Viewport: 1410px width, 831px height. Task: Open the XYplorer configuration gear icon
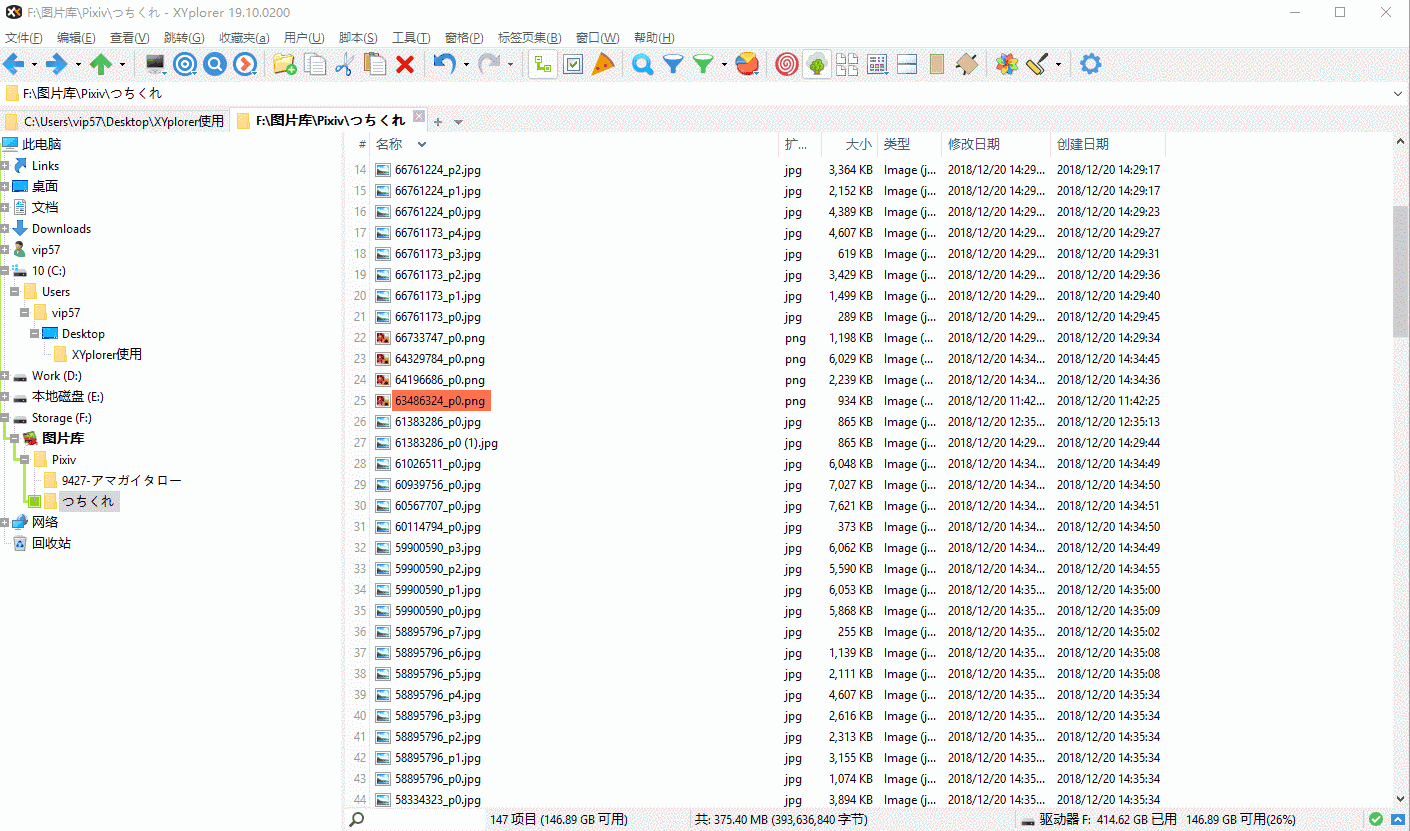[x=1089, y=63]
